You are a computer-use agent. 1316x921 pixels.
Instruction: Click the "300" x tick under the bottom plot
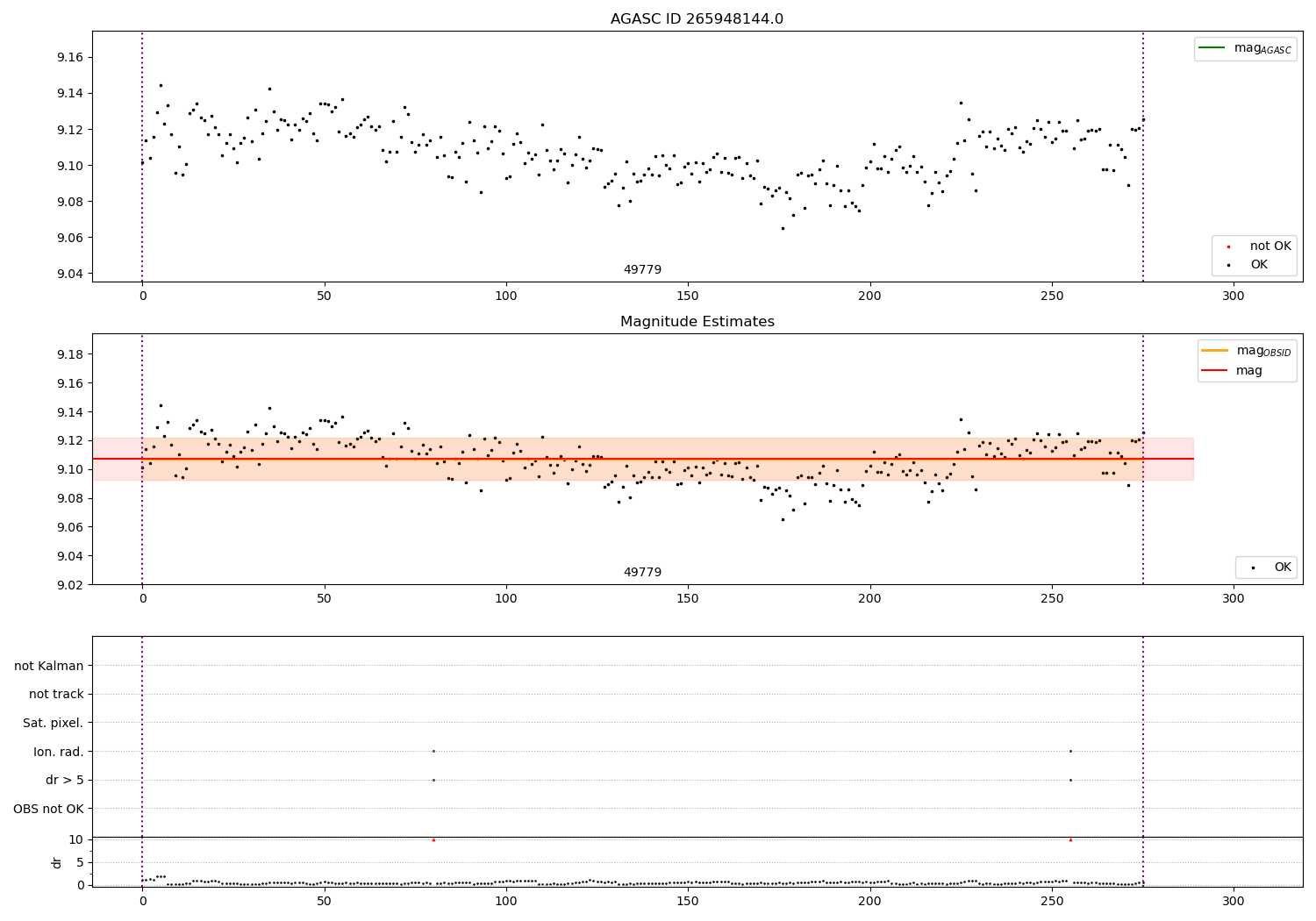1234,901
